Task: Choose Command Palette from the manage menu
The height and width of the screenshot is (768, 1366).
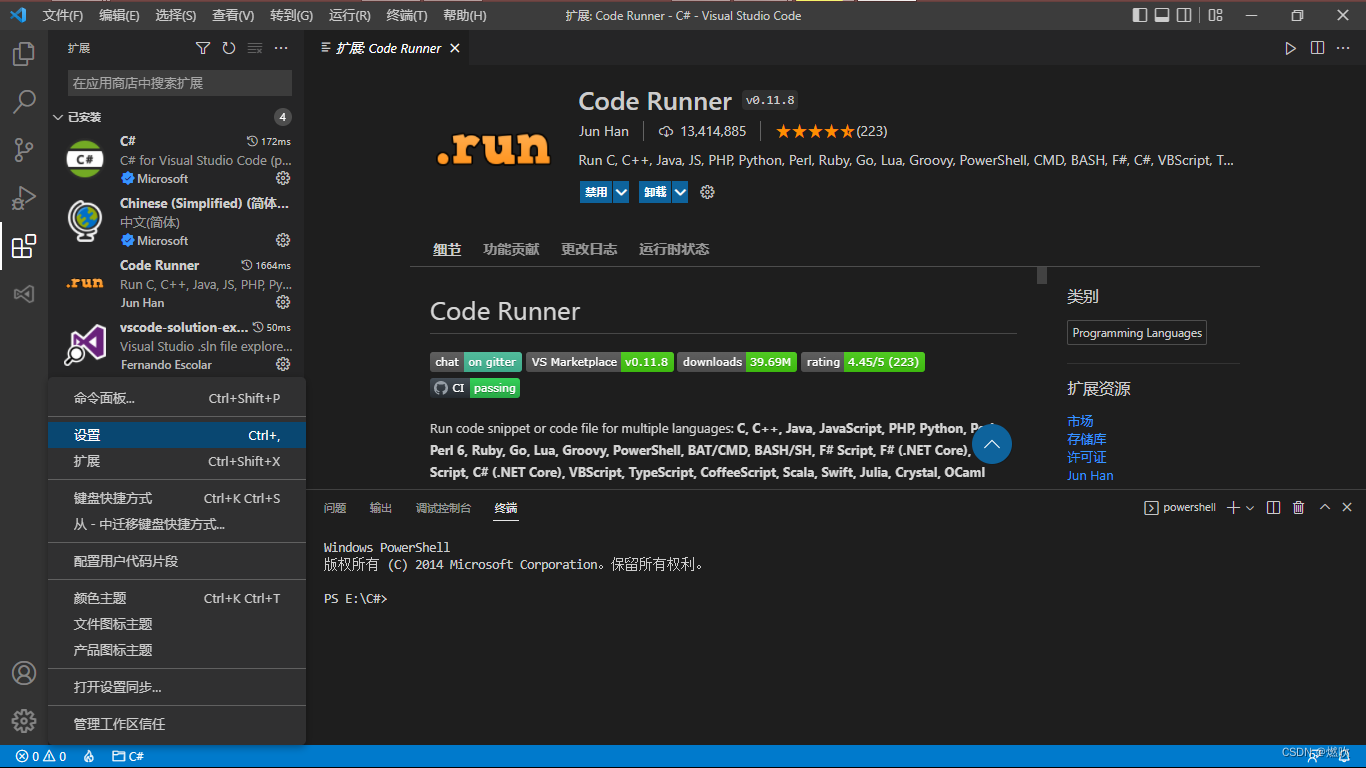Action: click(x=177, y=398)
